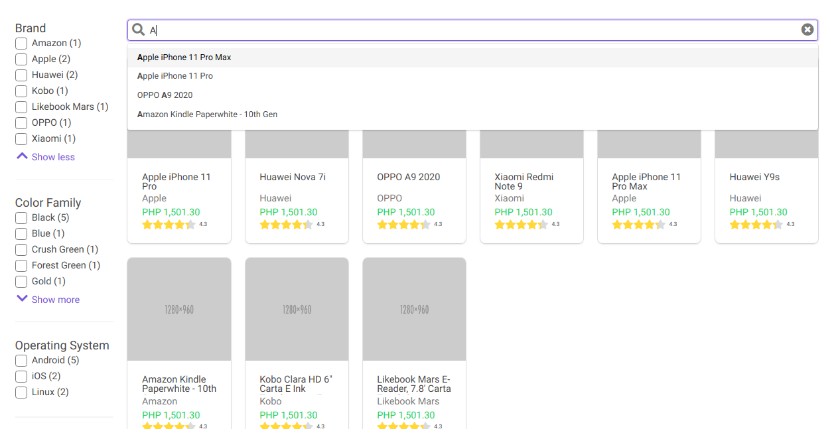Viewport: 831px width, 442px height.
Task: Check the Forest Green color filter
Action: [21, 266]
